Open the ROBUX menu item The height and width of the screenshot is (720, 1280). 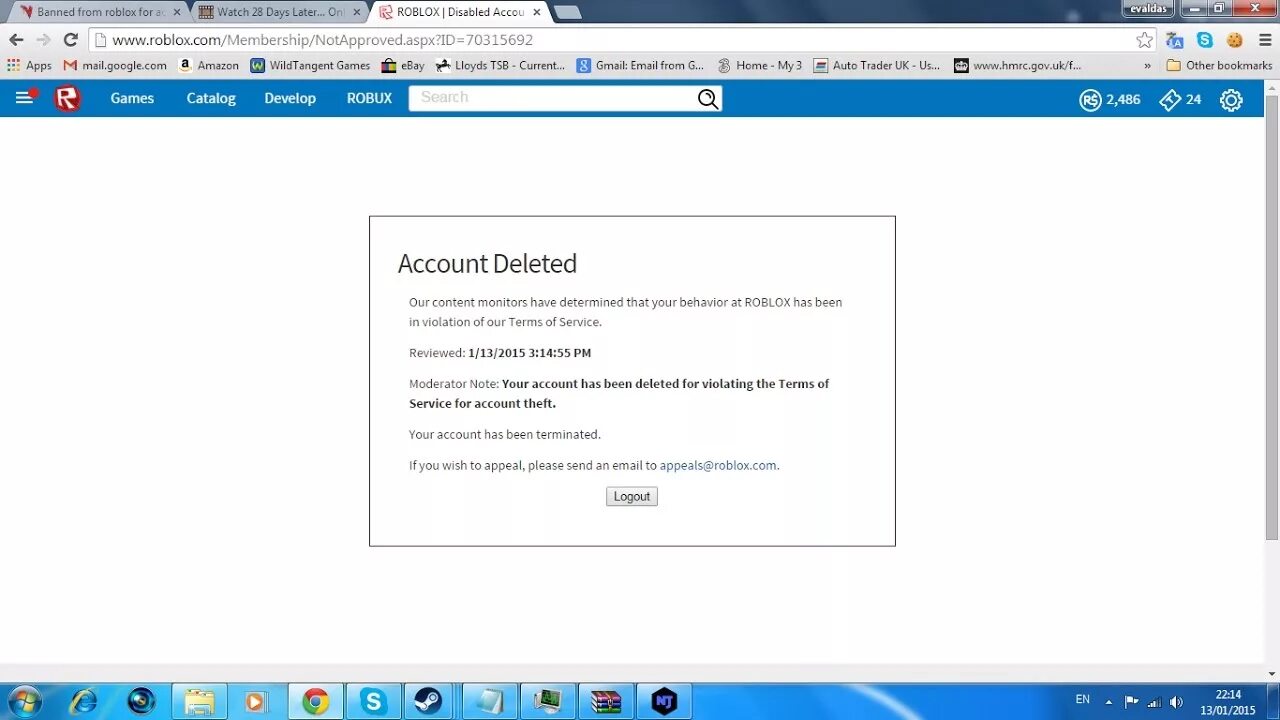[x=369, y=98]
